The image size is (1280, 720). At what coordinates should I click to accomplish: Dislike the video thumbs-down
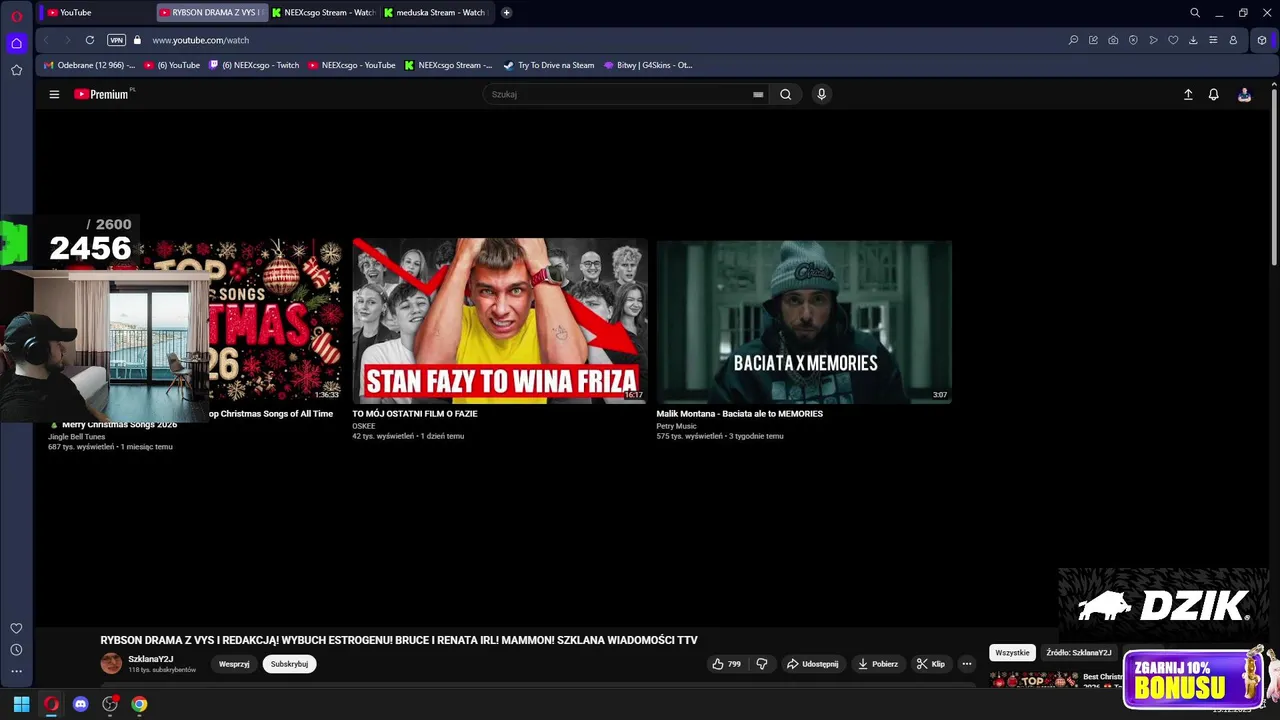[x=762, y=664]
